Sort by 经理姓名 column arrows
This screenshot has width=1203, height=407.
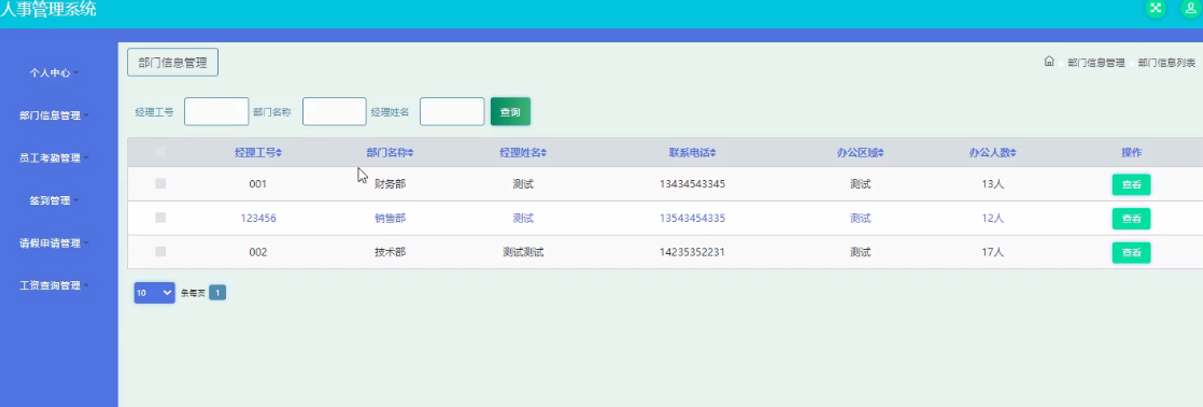tap(544, 152)
